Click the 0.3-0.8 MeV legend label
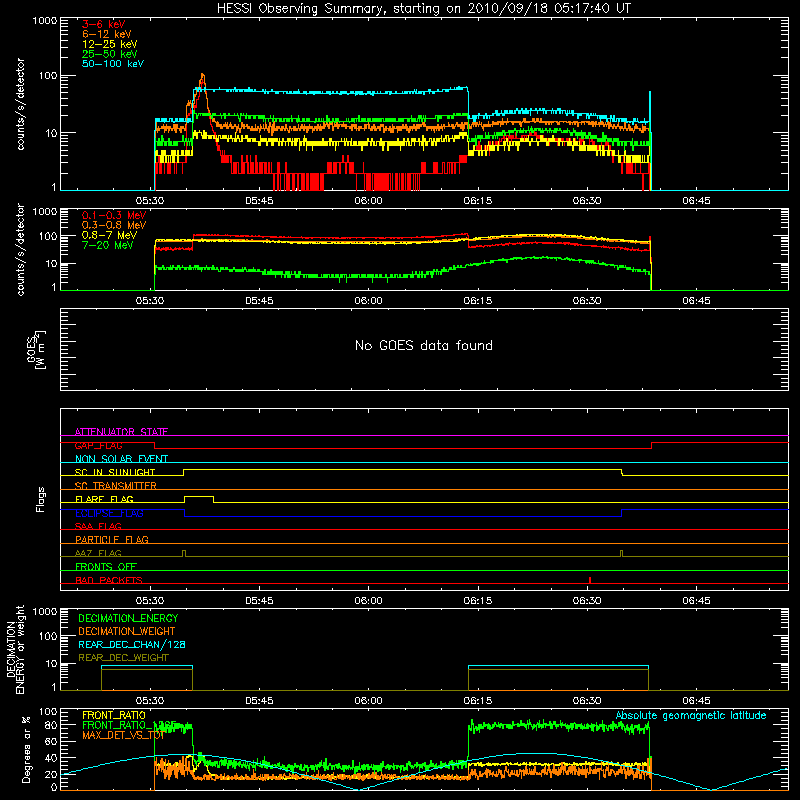Image resolution: width=800 pixels, height=800 pixels. 114,225
